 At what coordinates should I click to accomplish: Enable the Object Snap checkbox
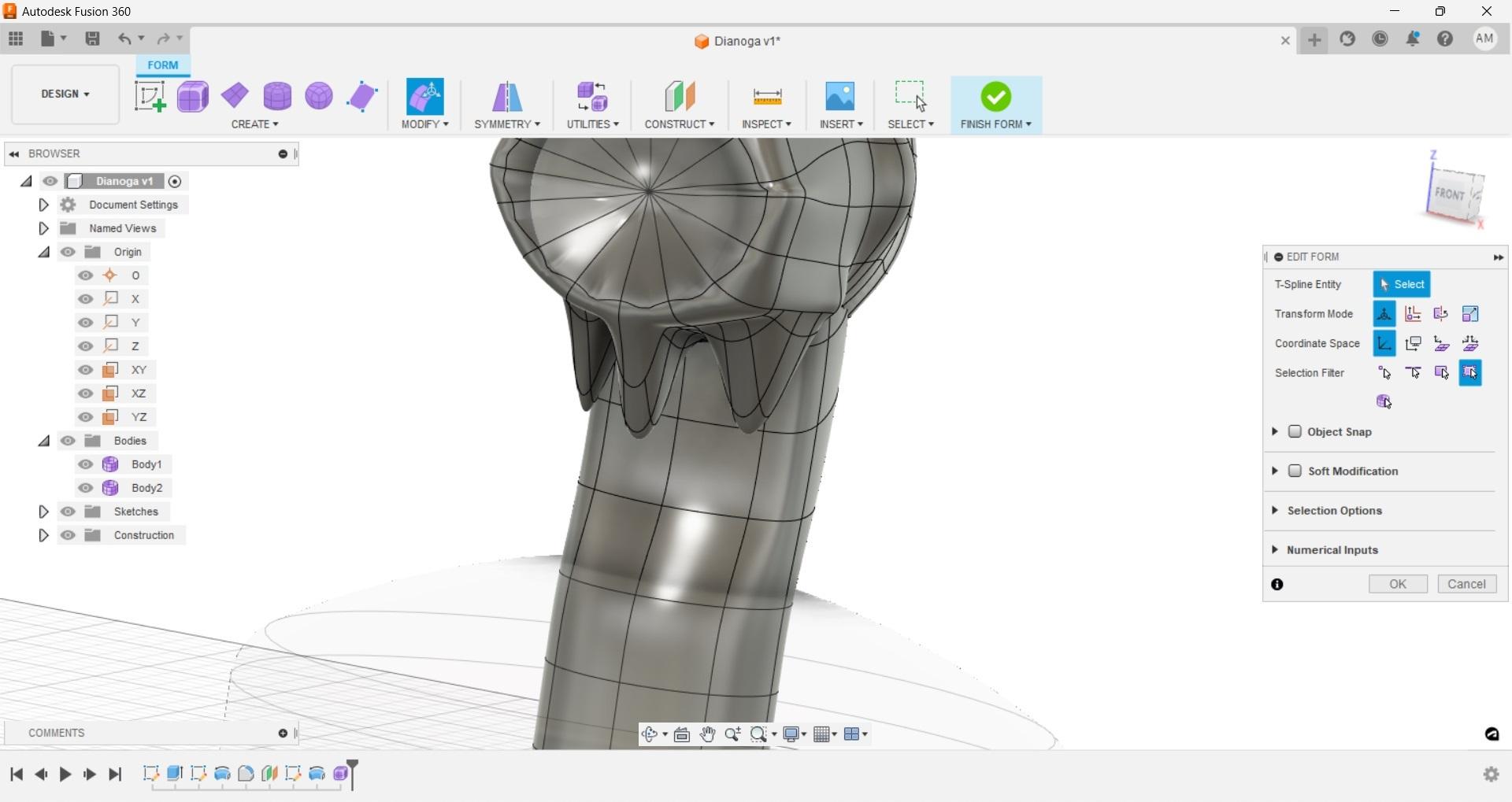click(x=1296, y=431)
